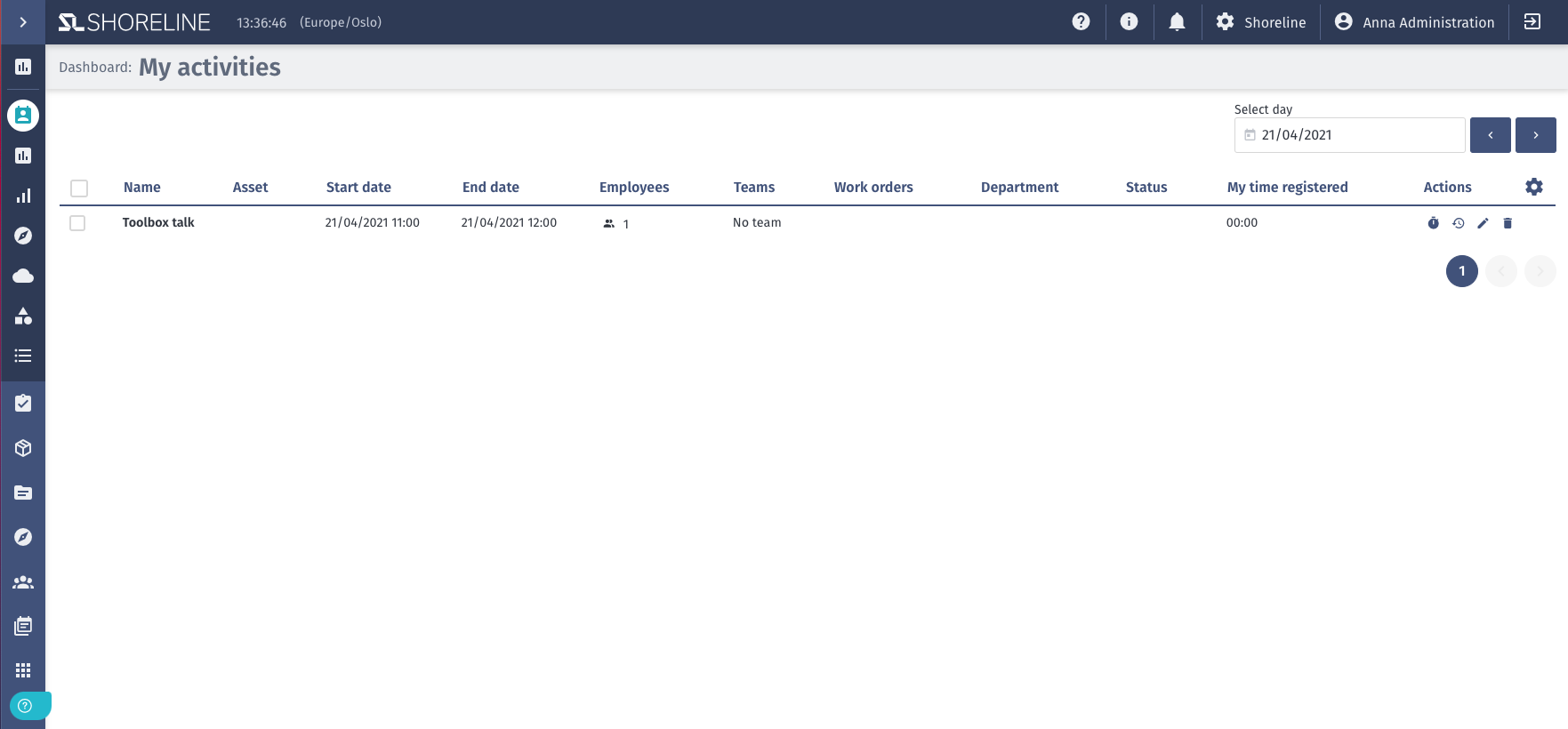This screenshot has width=1568, height=729.
Task: Open the notifications bell
Action: [1177, 22]
